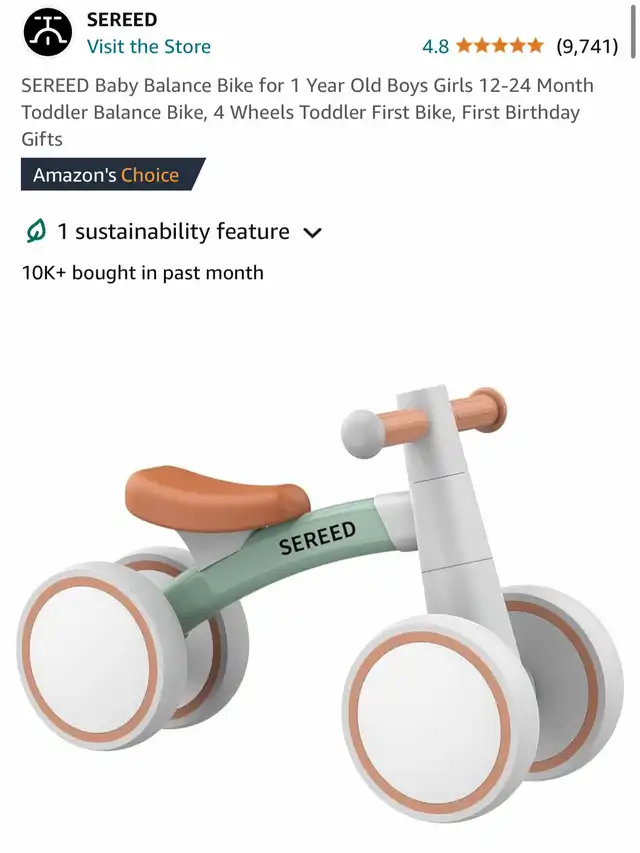This screenshot has height=853, width=640.
Task: Click the balance bike product image
Action: tap(320, 604)
